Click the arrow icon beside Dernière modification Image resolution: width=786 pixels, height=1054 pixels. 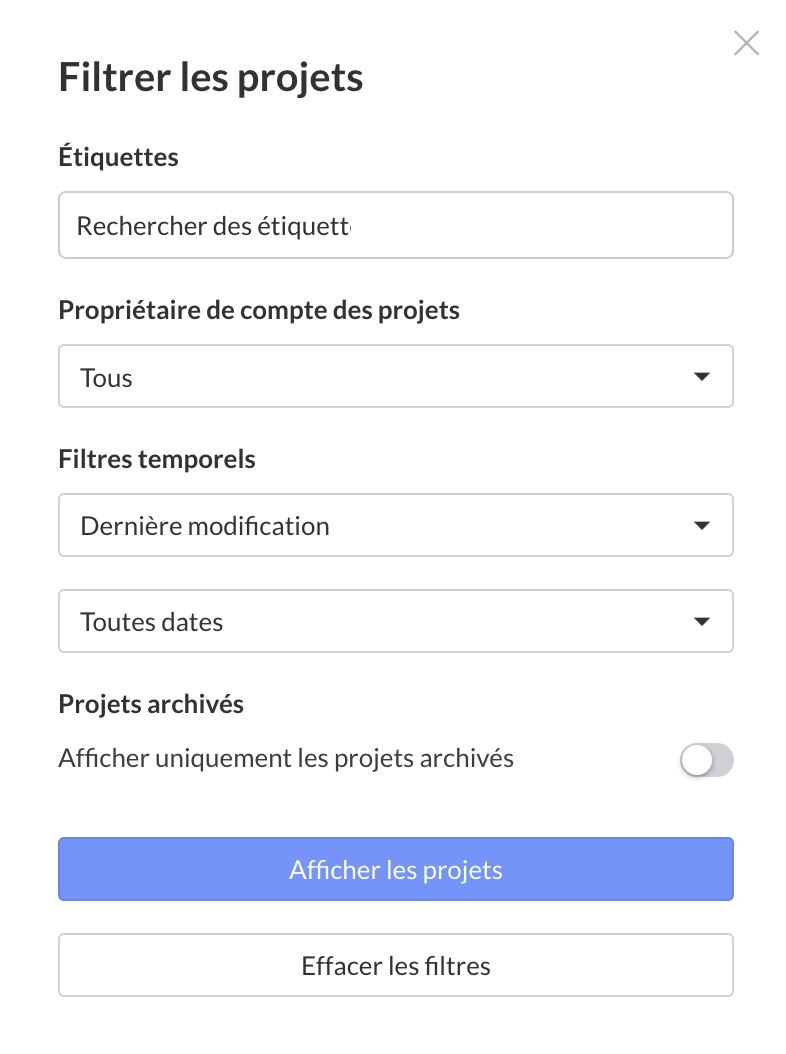tap(702, 525)
